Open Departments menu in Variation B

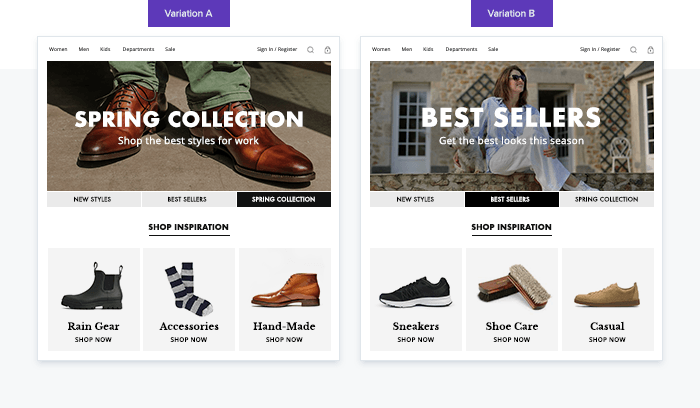pyautogui.click(x=461, y=49)
